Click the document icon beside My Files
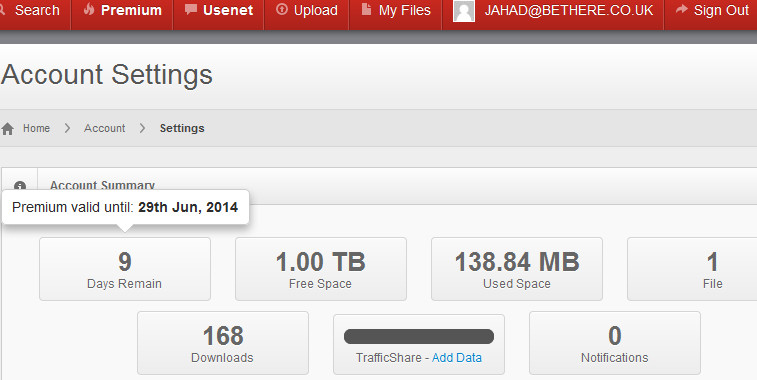757x380 pixels. 366,9
